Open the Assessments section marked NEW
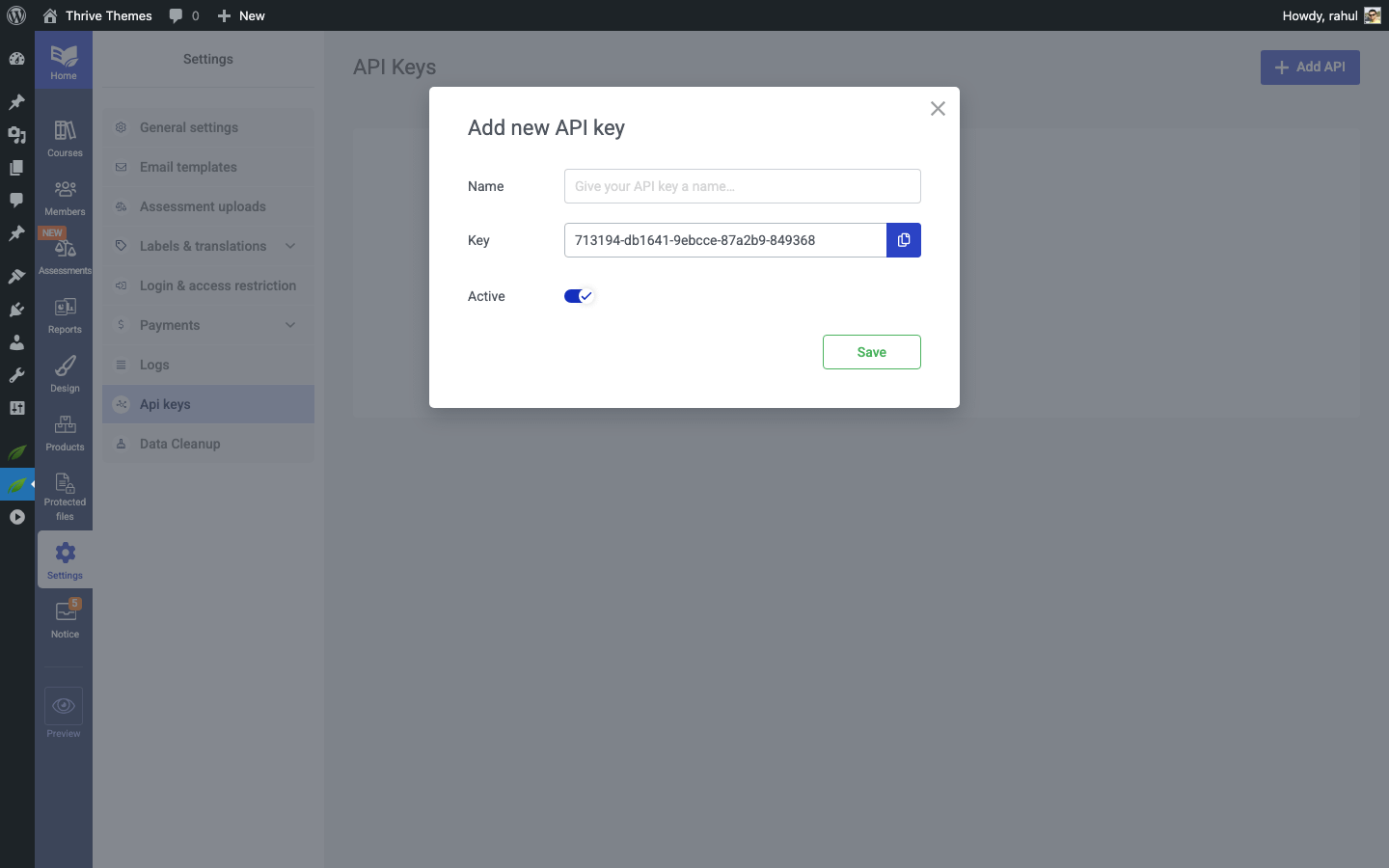 [64, 256]
